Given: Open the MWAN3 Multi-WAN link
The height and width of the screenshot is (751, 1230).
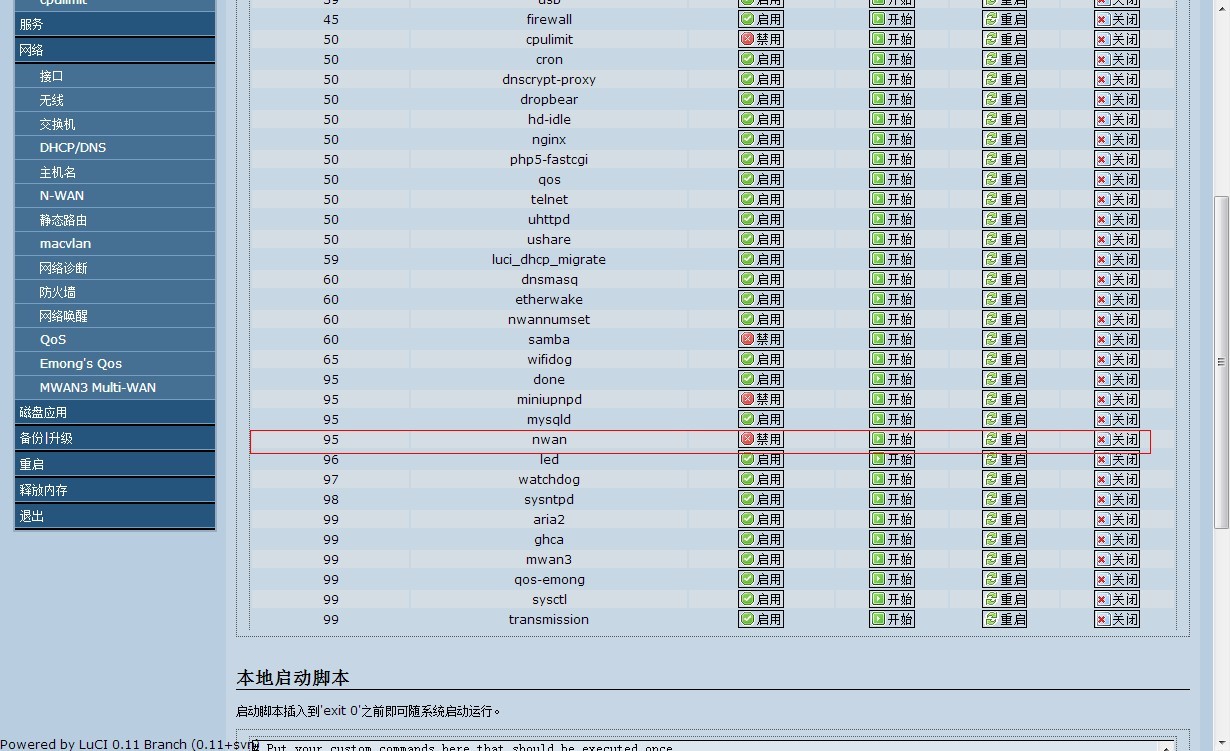Looking at the screenshot, I should coord(115,388).
